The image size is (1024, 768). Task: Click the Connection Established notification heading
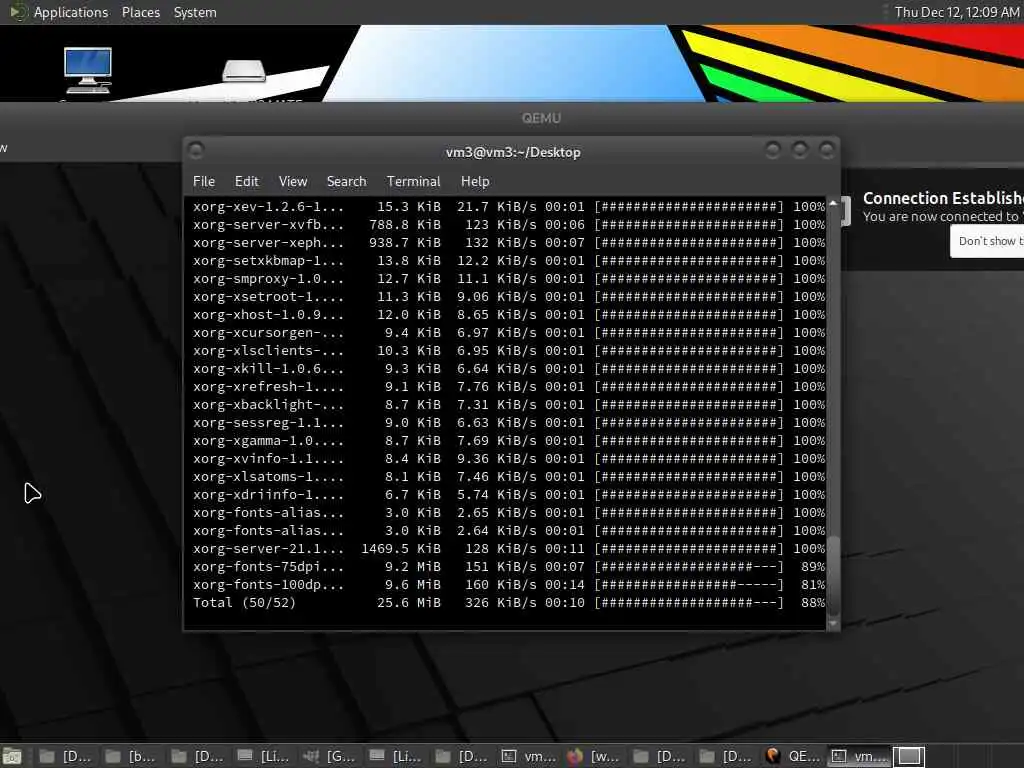click(943, 198)
